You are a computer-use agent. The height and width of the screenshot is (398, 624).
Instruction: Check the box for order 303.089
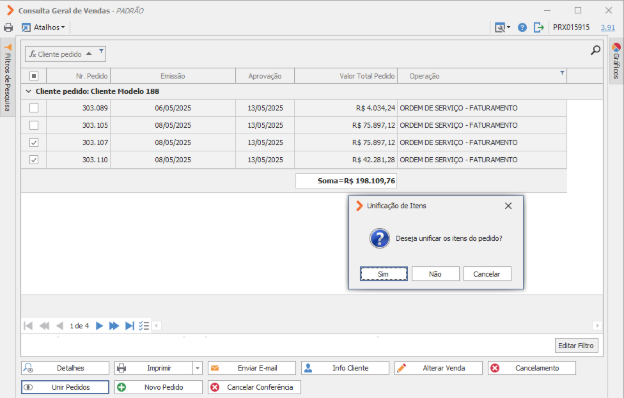pyautogui.click(x=34, y=108)
